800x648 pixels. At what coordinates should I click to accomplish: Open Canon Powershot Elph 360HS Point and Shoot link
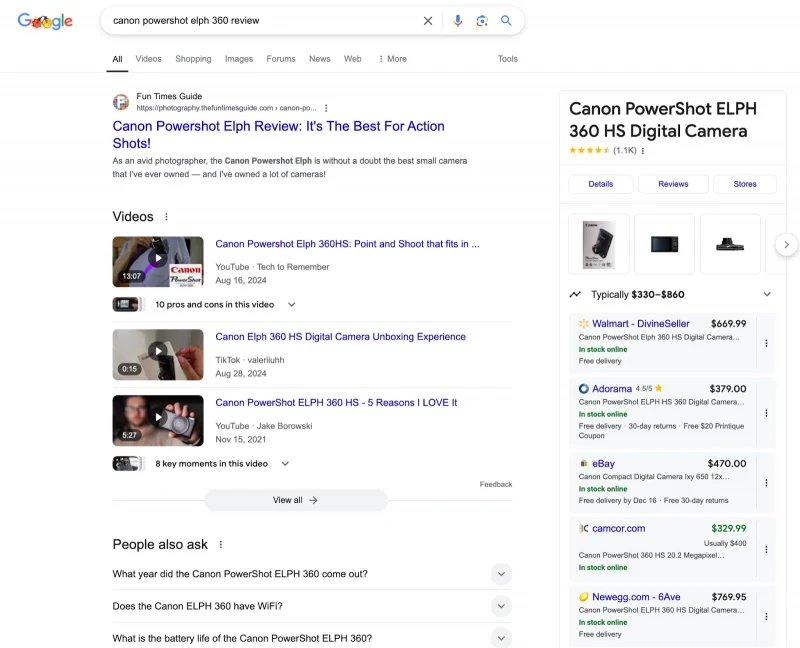347,244
